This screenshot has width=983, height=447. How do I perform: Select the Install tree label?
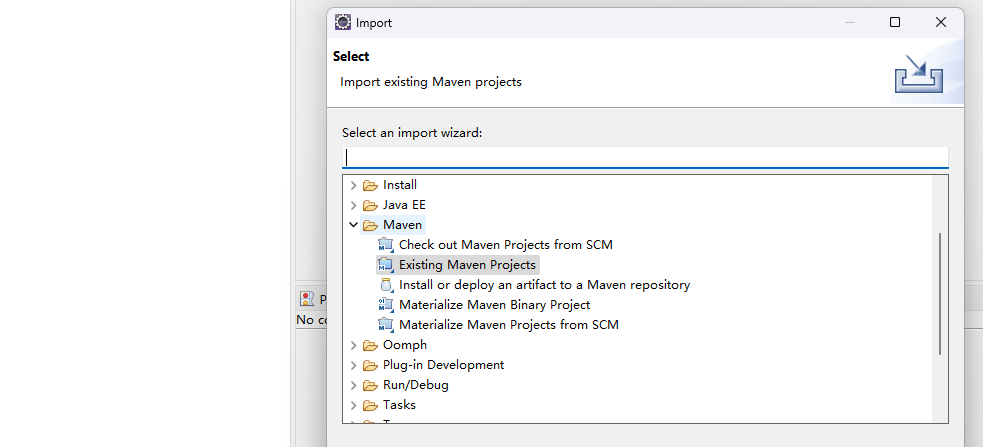coord(400,185)
